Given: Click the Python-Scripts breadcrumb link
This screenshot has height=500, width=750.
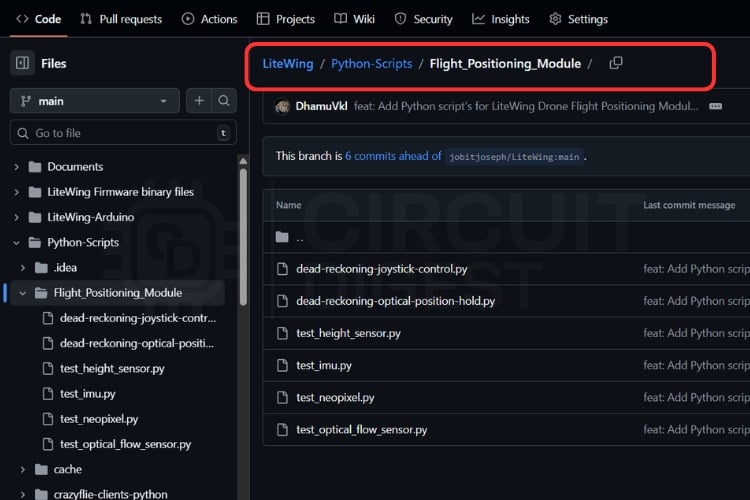Looking at the screenshot, I should click(372, 64).
